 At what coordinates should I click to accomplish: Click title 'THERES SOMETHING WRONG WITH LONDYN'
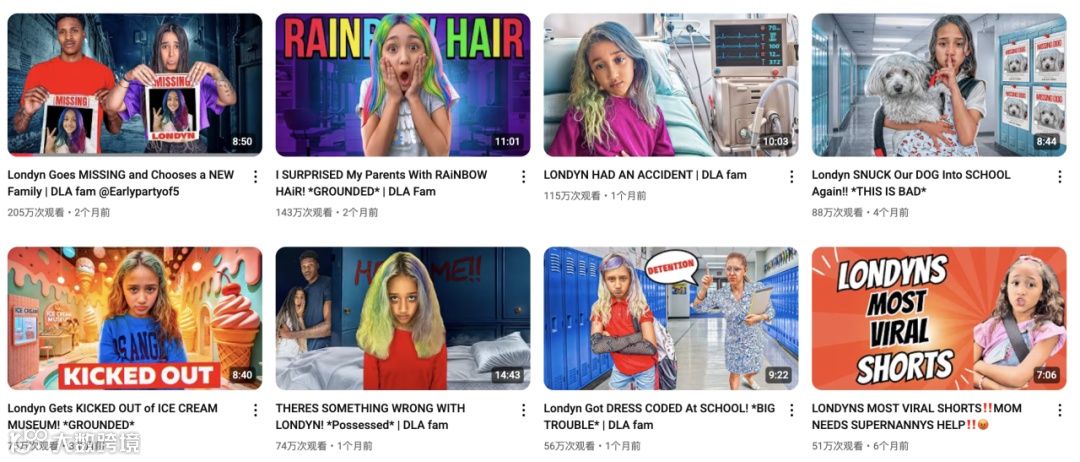coord(371,417)
